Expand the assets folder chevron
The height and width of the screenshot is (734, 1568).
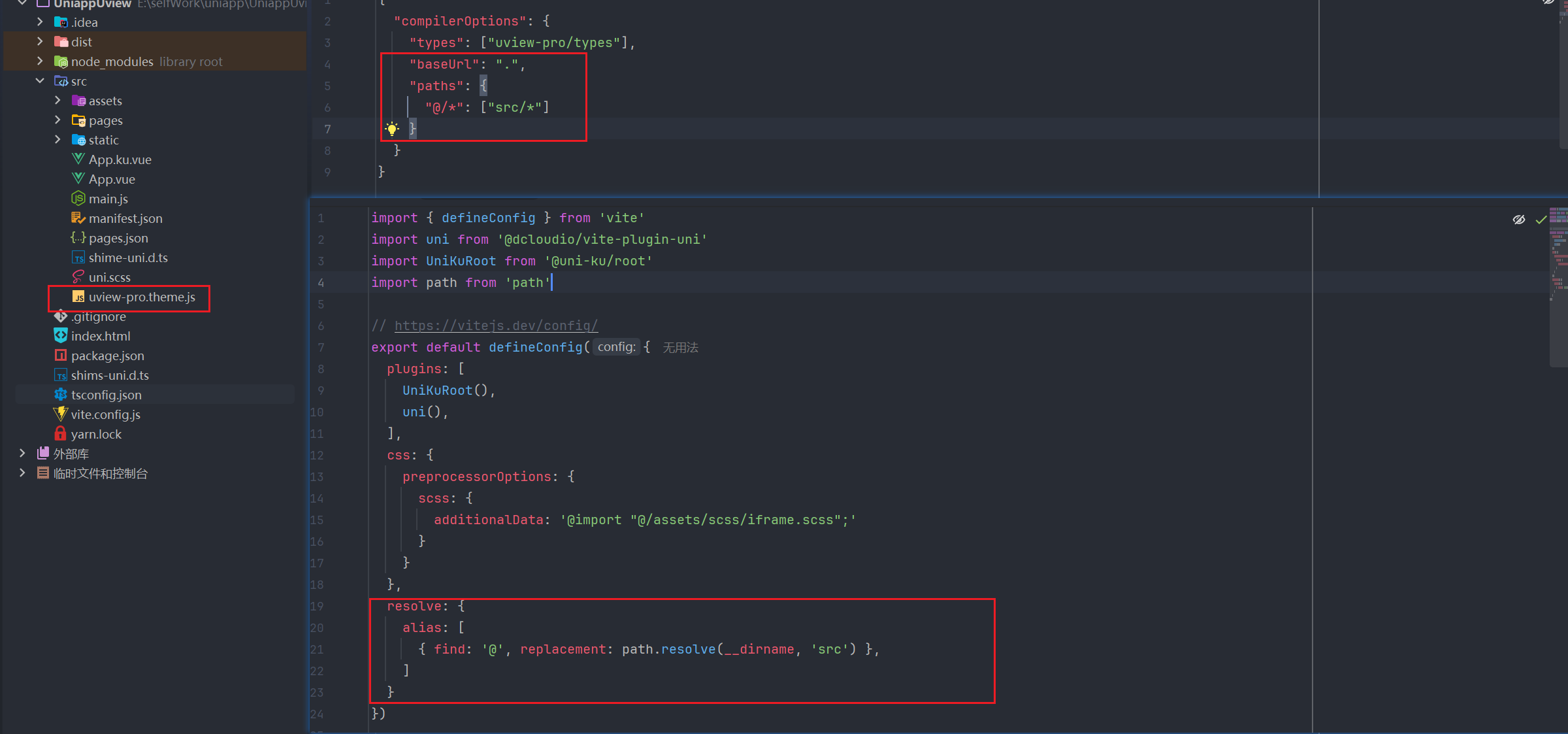[57, 100]
